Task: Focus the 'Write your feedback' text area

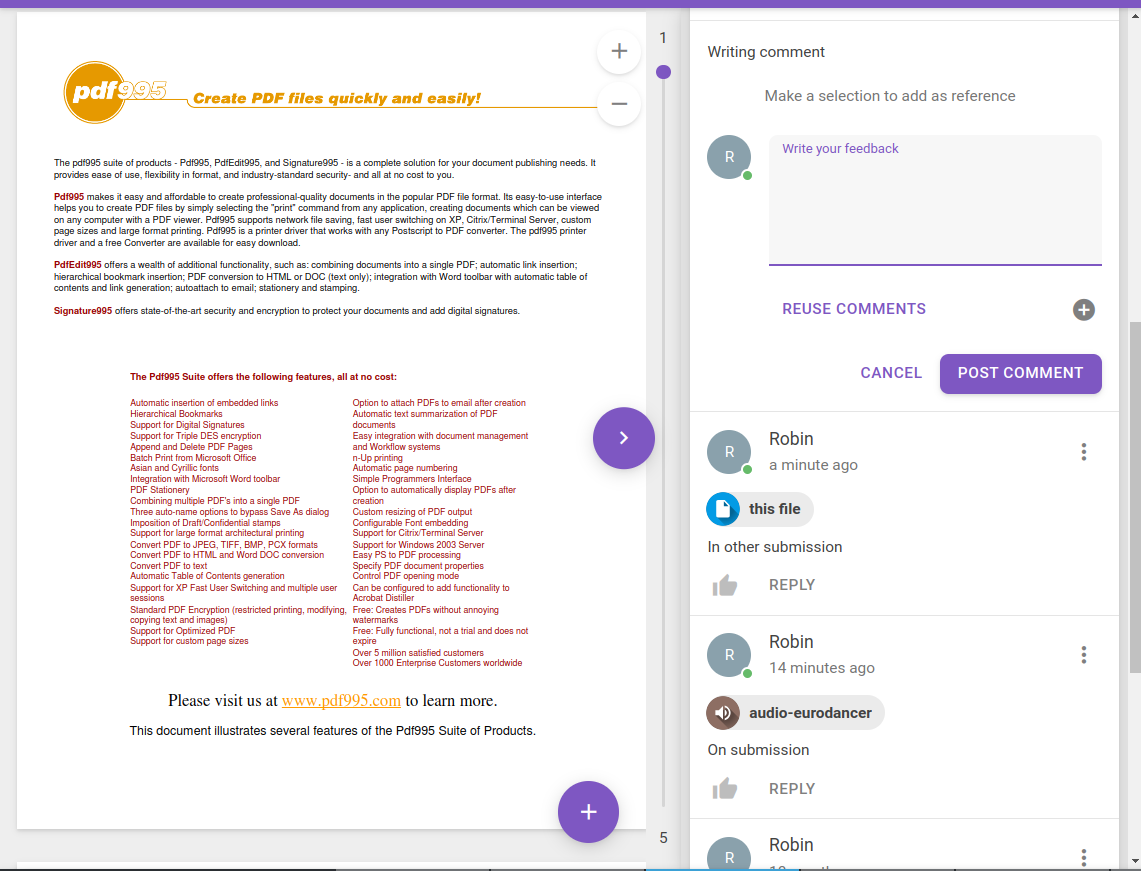Action: pos(935,200)
